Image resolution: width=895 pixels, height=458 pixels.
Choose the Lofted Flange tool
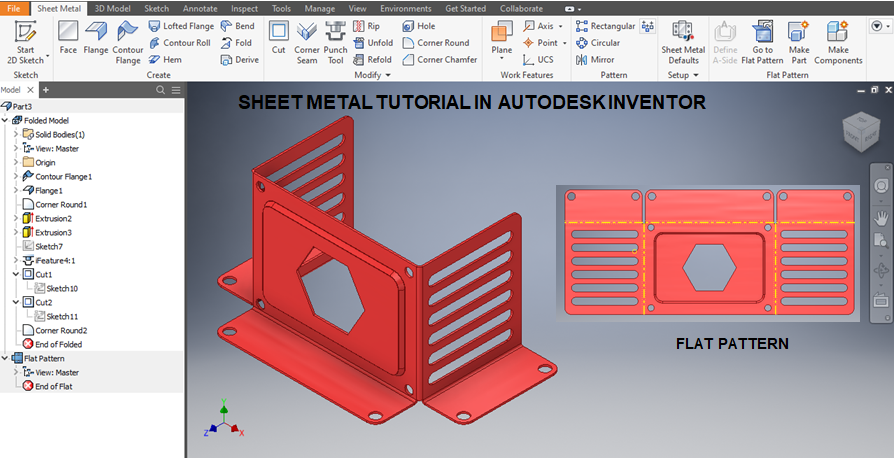tap(181, 26)
